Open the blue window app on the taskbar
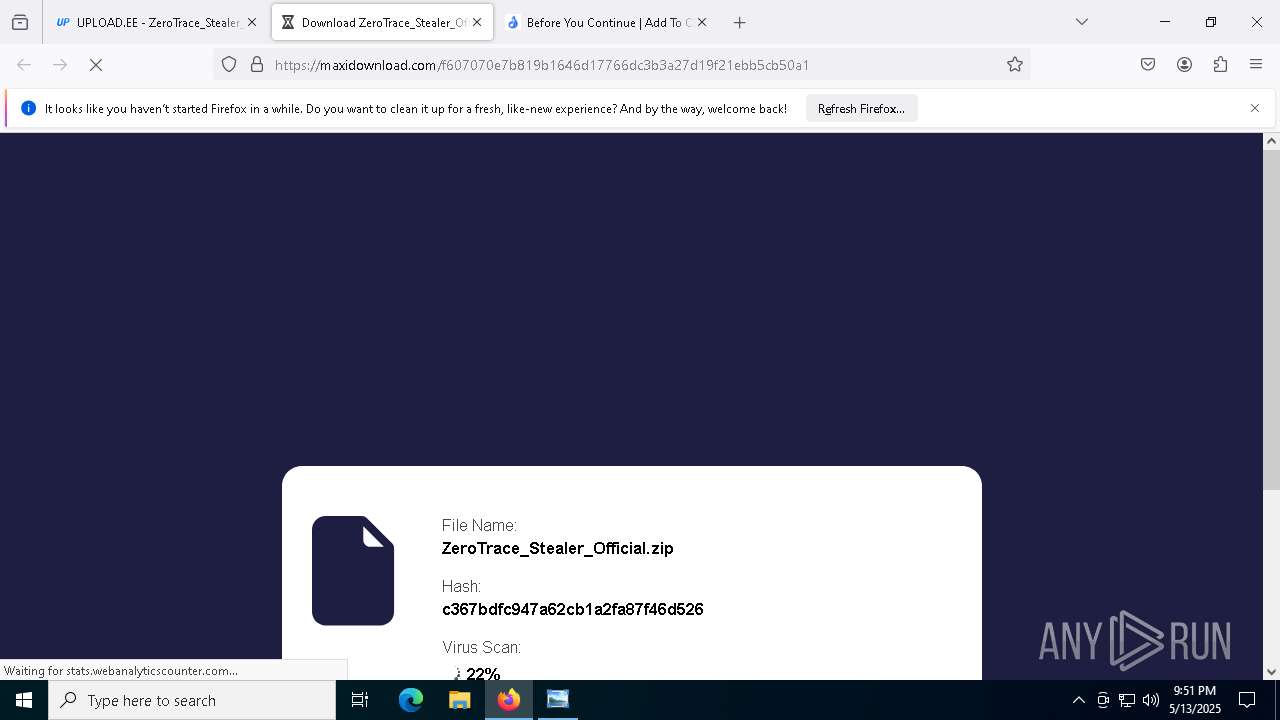The width and height of the screenshot is (1280, 720). pyautogui.click(x=558, y=700)
